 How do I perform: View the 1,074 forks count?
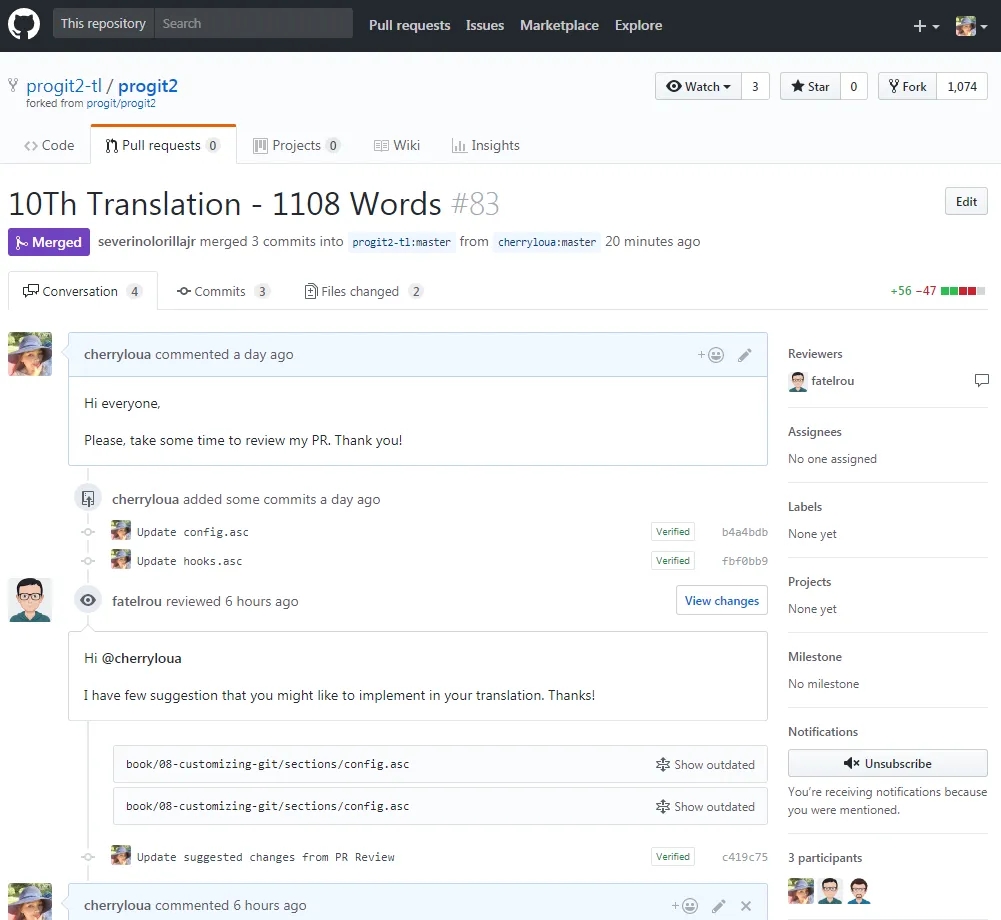[962, 86]
